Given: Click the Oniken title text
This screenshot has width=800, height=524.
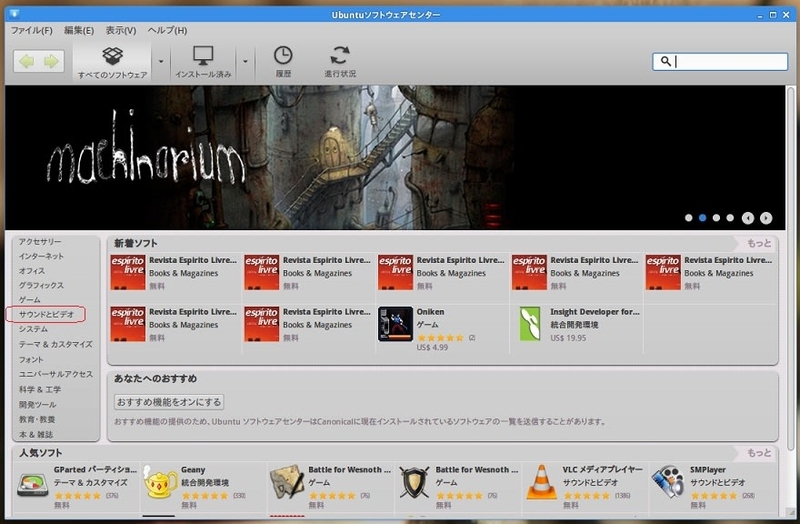Looking at the screenshot, I should coord(430,312).
